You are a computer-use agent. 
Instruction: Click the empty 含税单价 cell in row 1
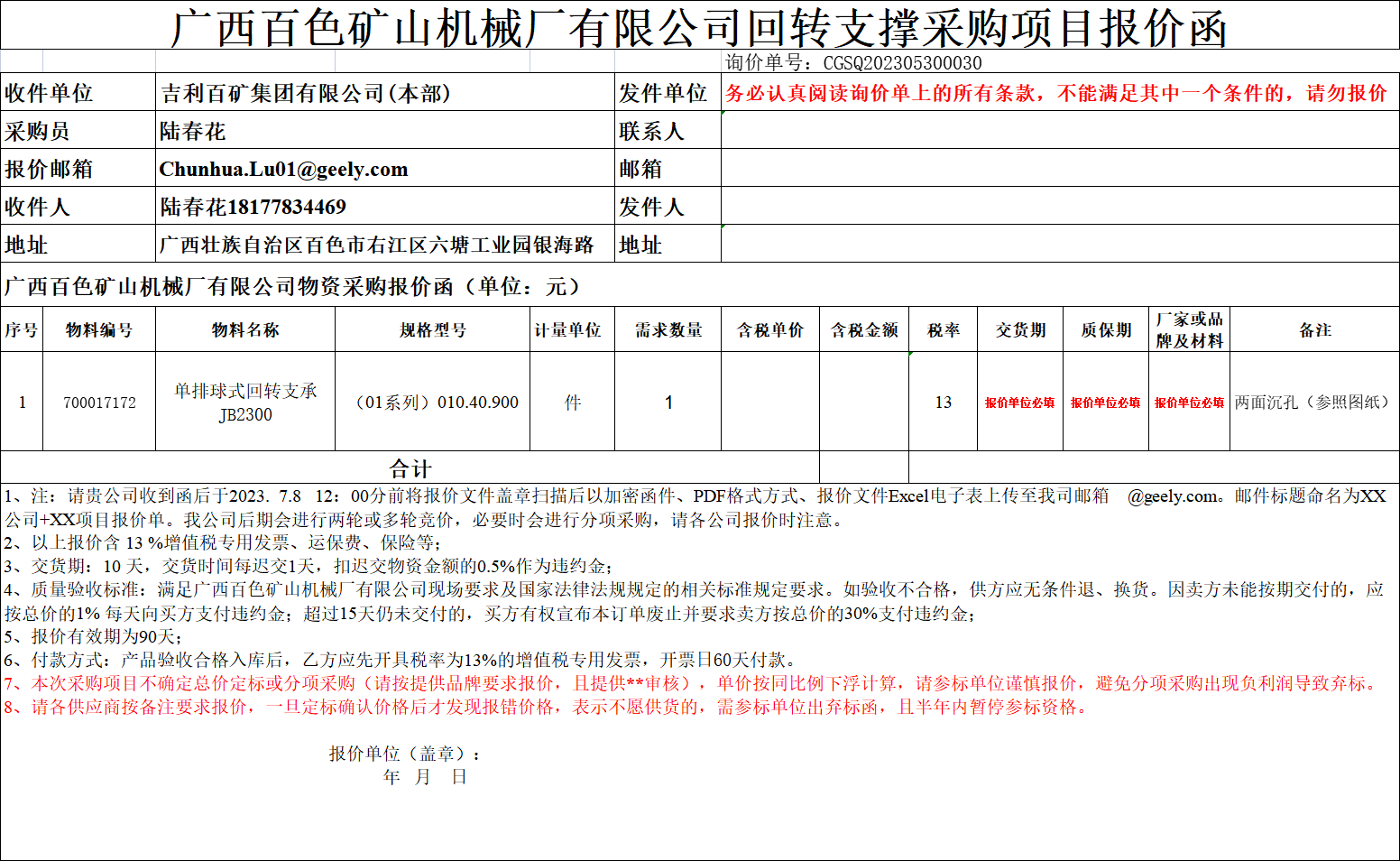coord(770,402)
